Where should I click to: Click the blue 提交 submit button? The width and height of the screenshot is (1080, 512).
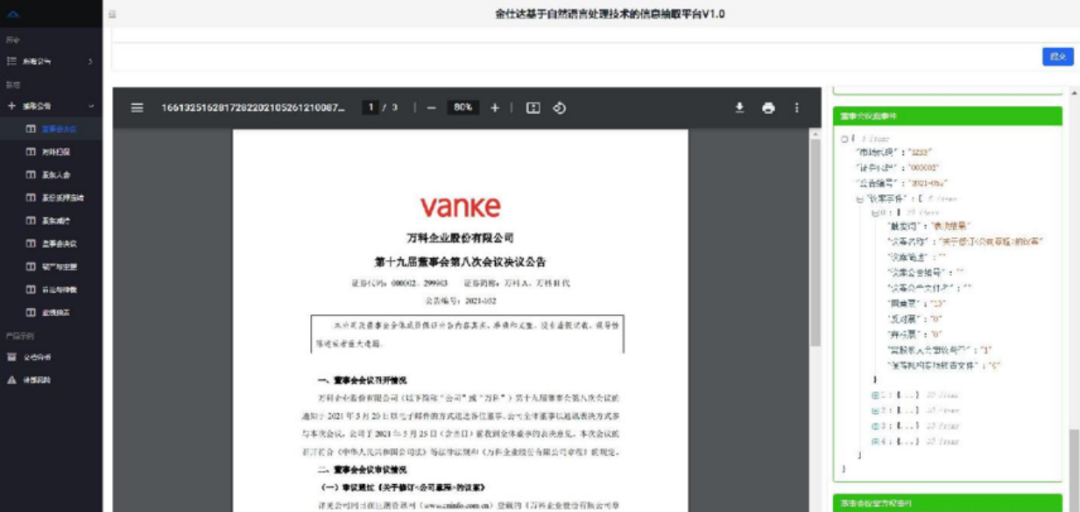(1057, 57)
